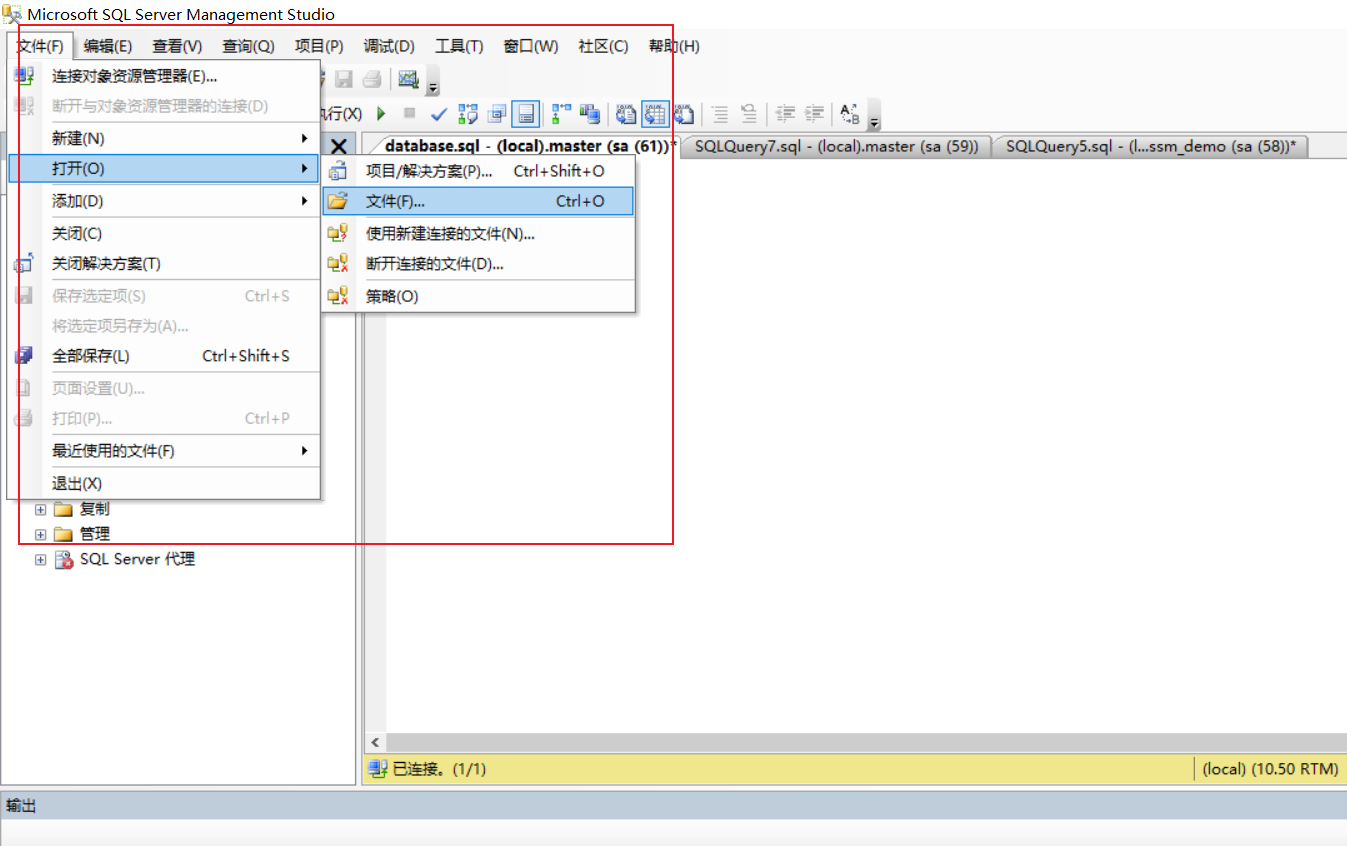Click the 已连接。(1/1) status text

pos(439,769)
